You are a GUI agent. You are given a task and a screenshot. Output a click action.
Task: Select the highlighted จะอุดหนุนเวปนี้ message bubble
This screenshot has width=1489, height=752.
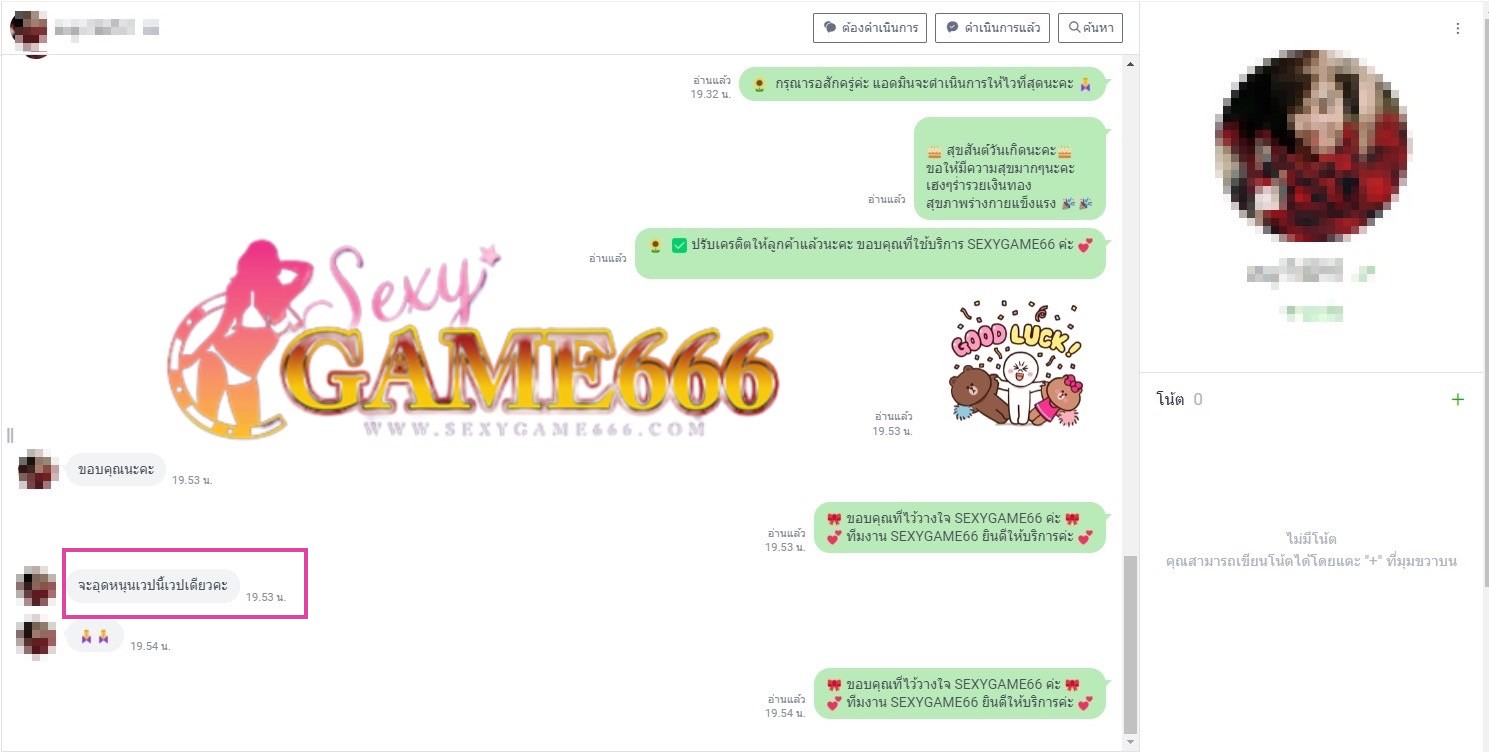153,585
